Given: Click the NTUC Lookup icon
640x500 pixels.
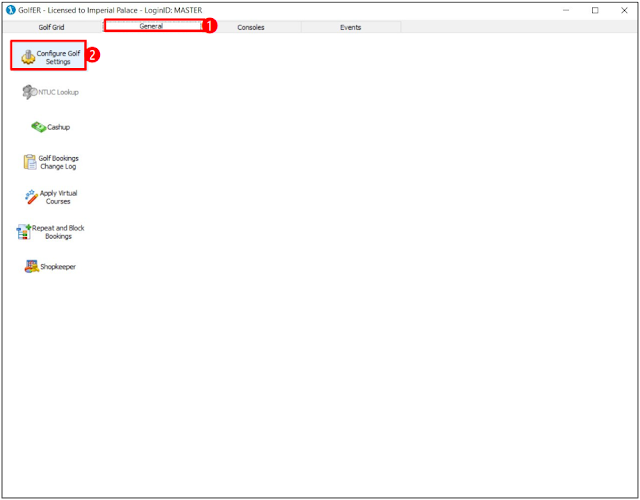Looking at the screenshot, I should point(30,92).
